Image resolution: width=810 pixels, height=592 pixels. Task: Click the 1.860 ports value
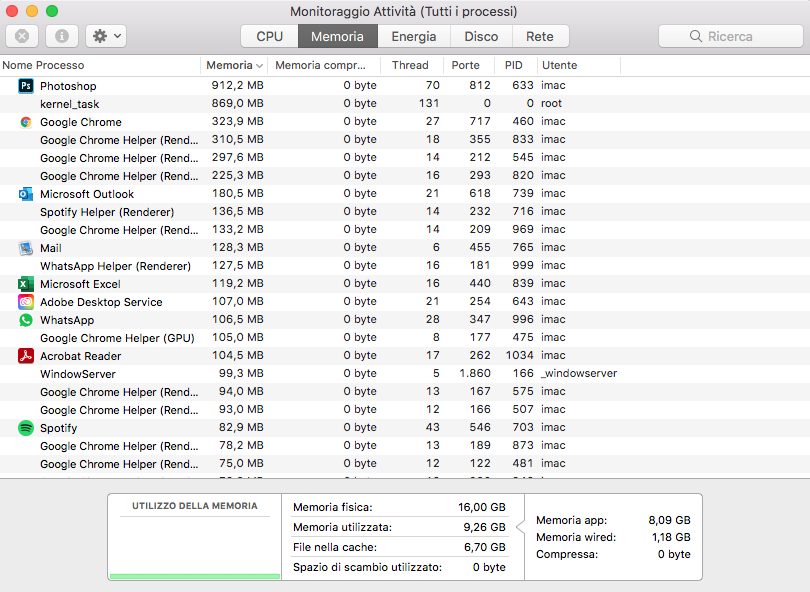[475, 373]
